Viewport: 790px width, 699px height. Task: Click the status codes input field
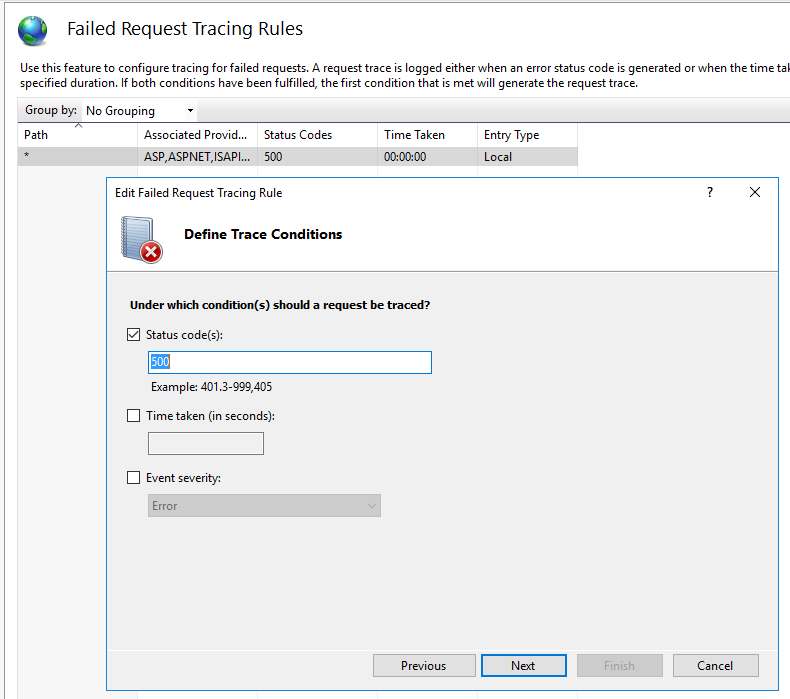pyautogui.click(x=290, y=362)
